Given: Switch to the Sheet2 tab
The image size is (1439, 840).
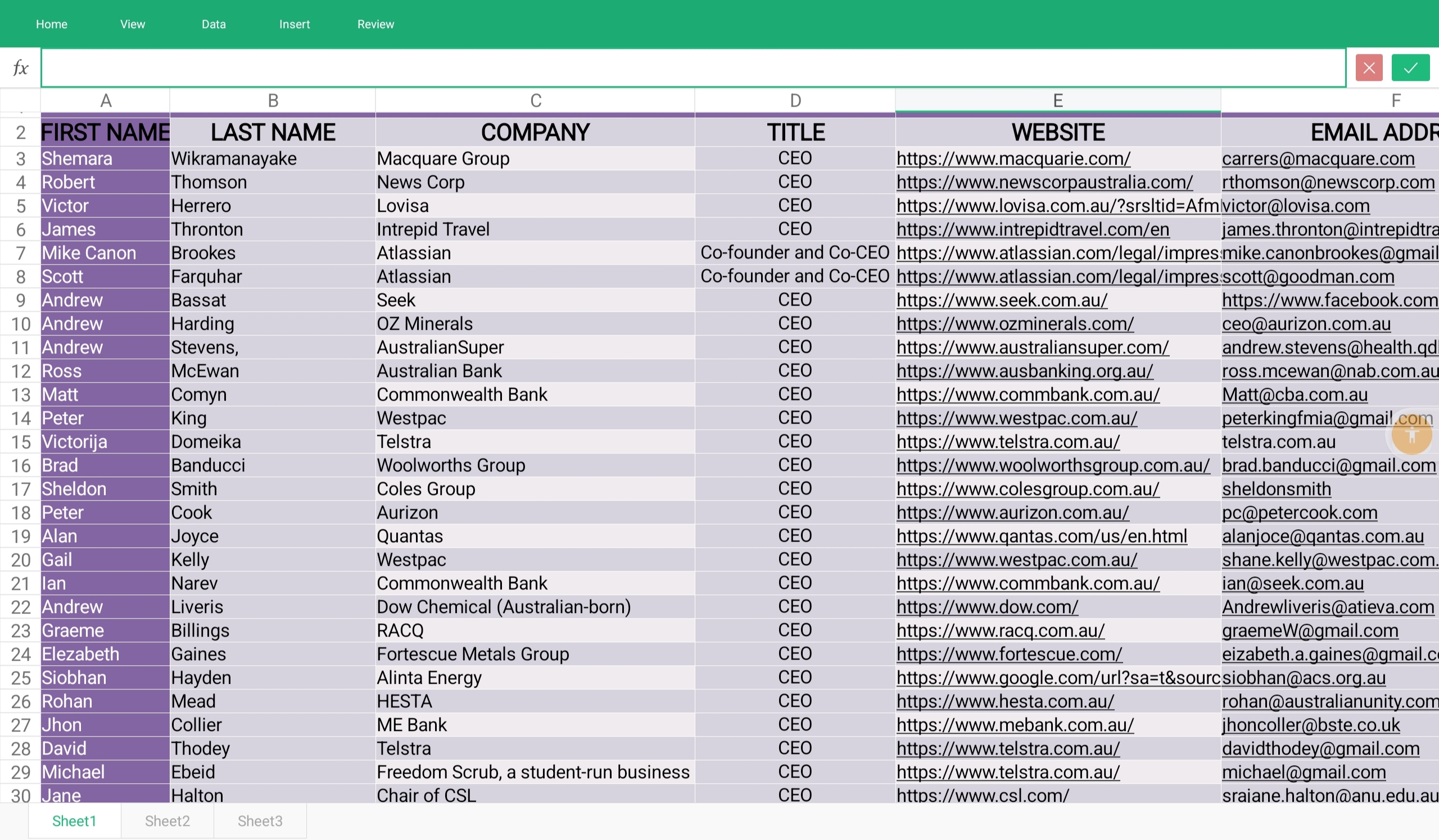Looking at the screenshot, I should [x=168, y=820].
